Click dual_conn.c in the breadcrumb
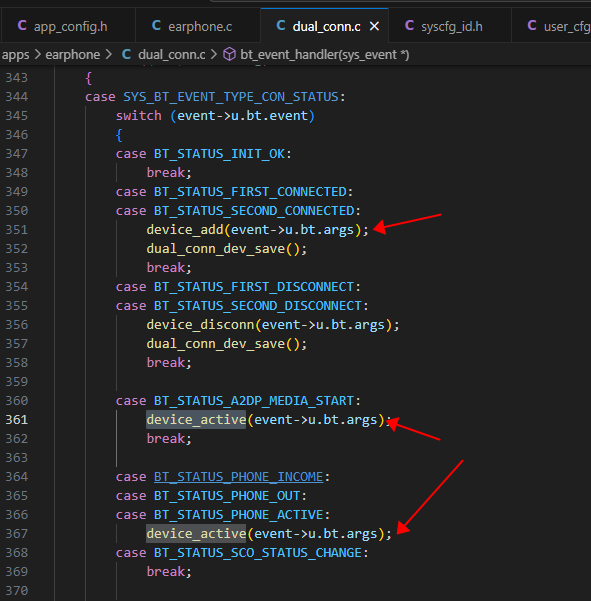591x601 pixels. 172,55
